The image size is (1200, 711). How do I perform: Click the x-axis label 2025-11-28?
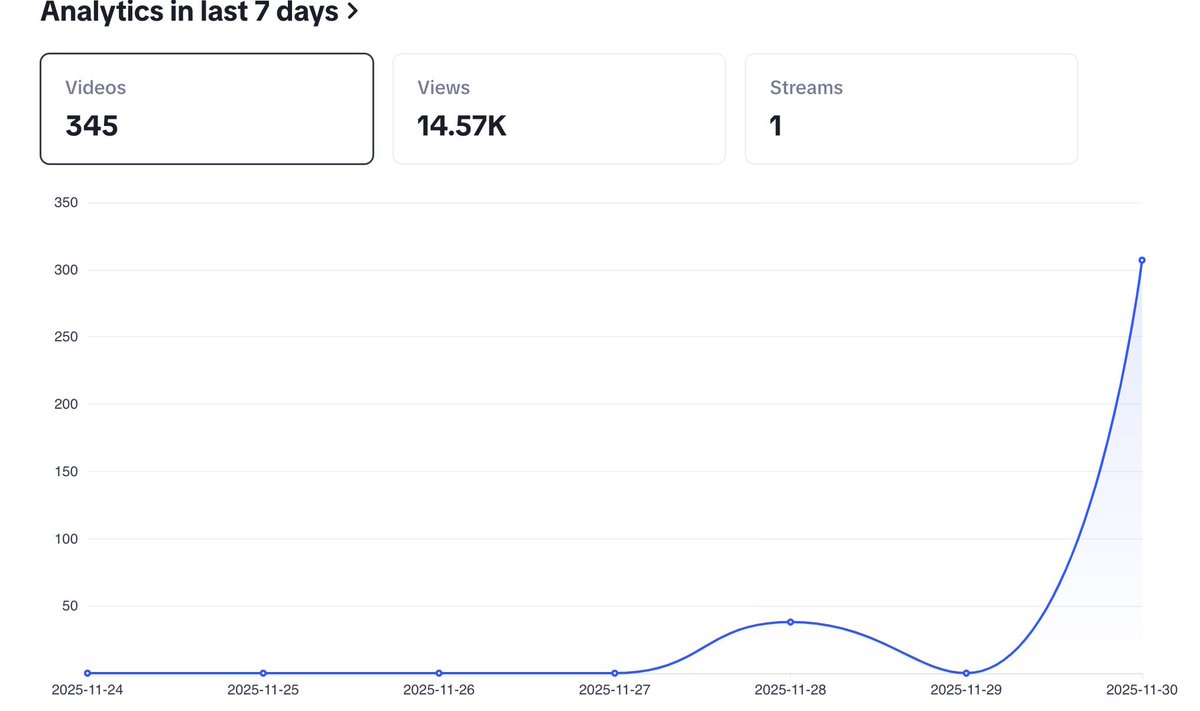tap(790, 690)
